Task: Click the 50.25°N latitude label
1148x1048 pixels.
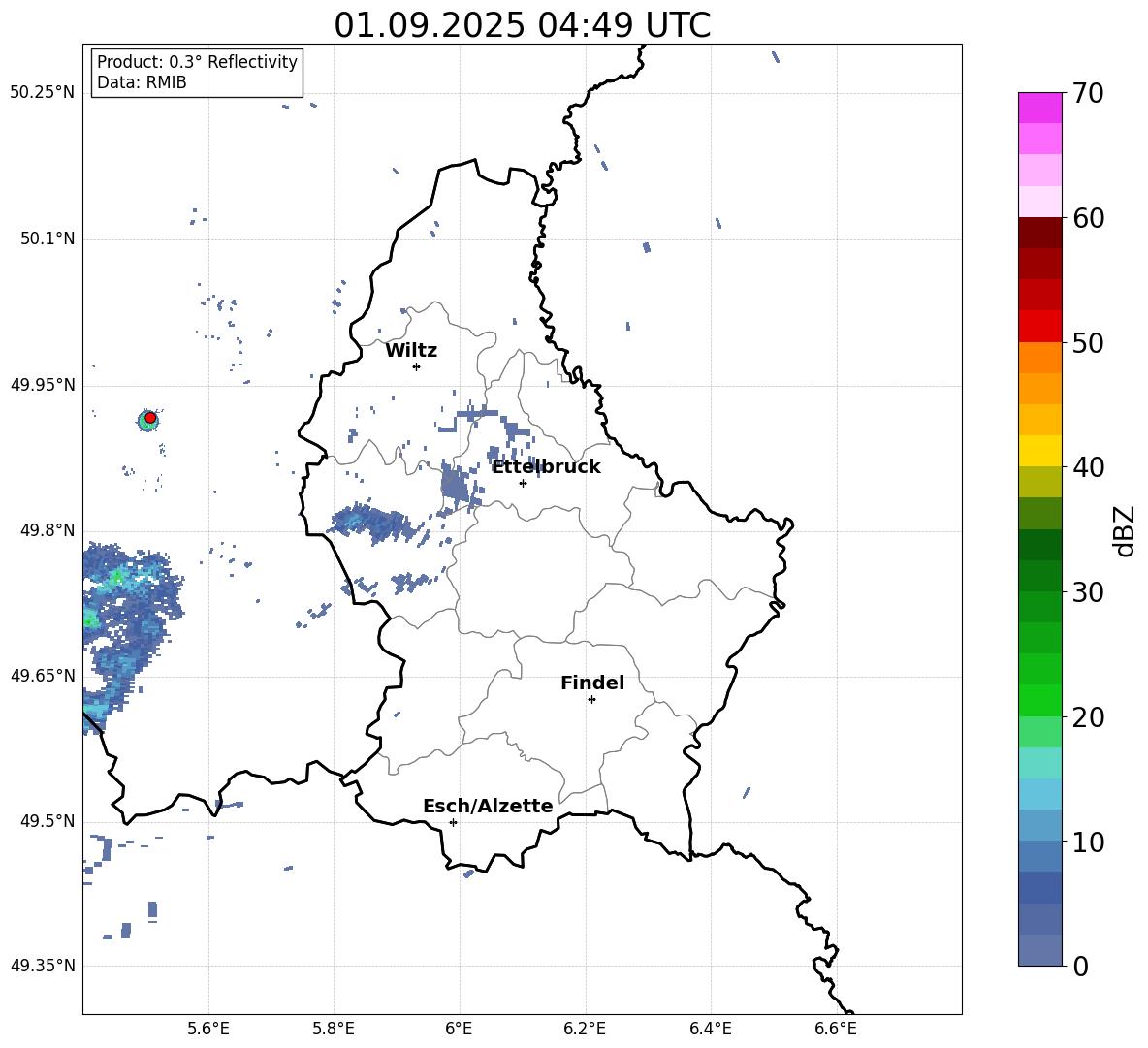Action: 43,92
